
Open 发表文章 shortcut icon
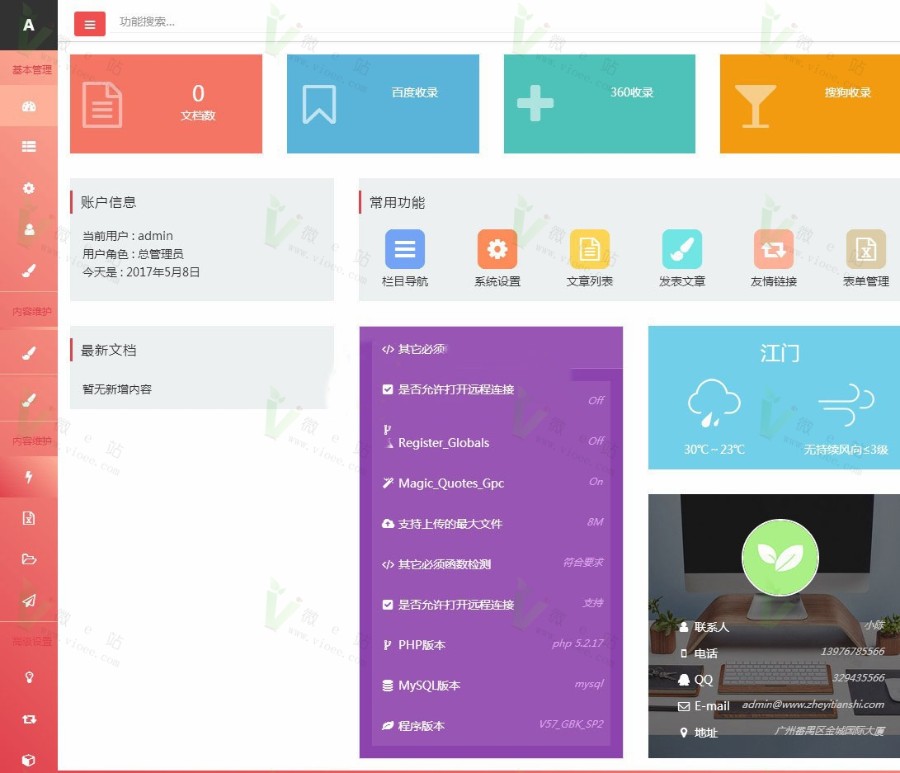[682, 248]
